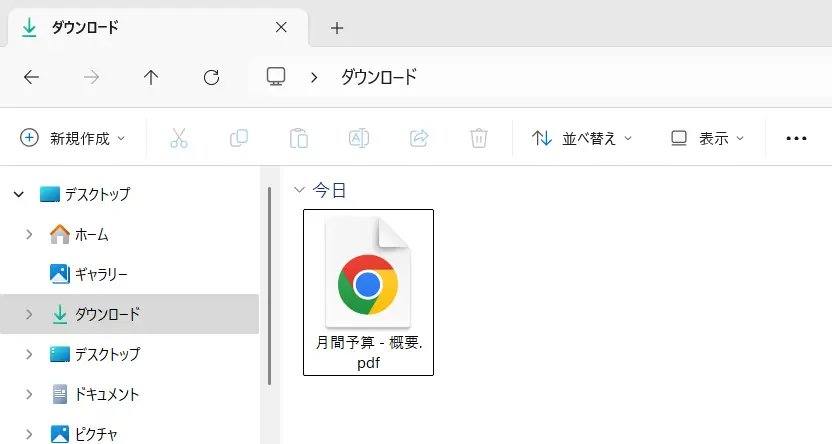Expand the address bar chevron before ダウンロード
Viewport: 832px width, 444px height.
(x=314, y=77)
